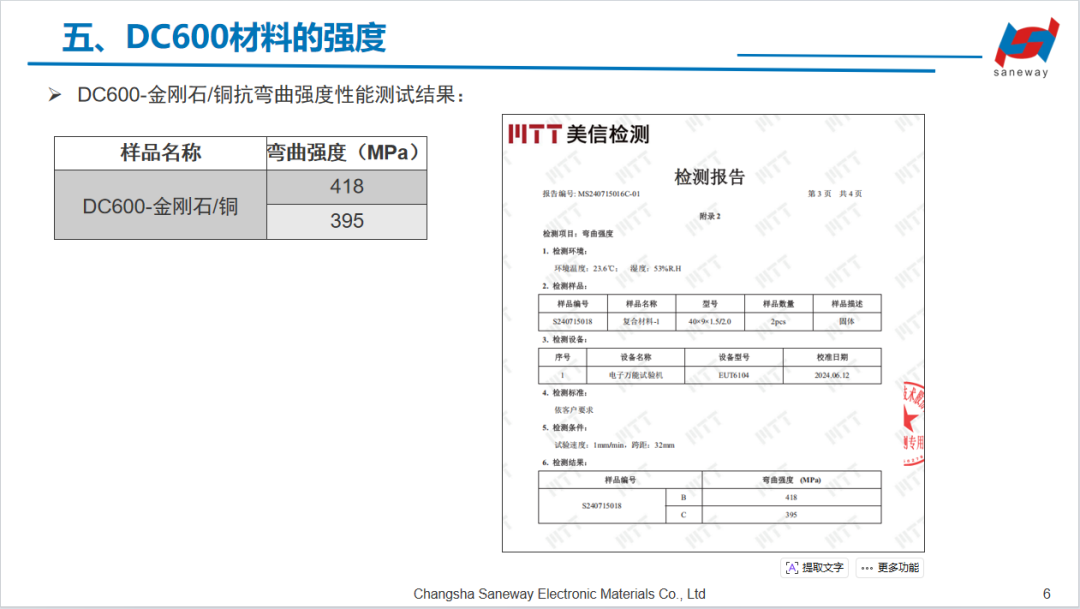Click the 弯曲强度（MPa） table header
Screen dimensions: 1080x609
[346, 153]
